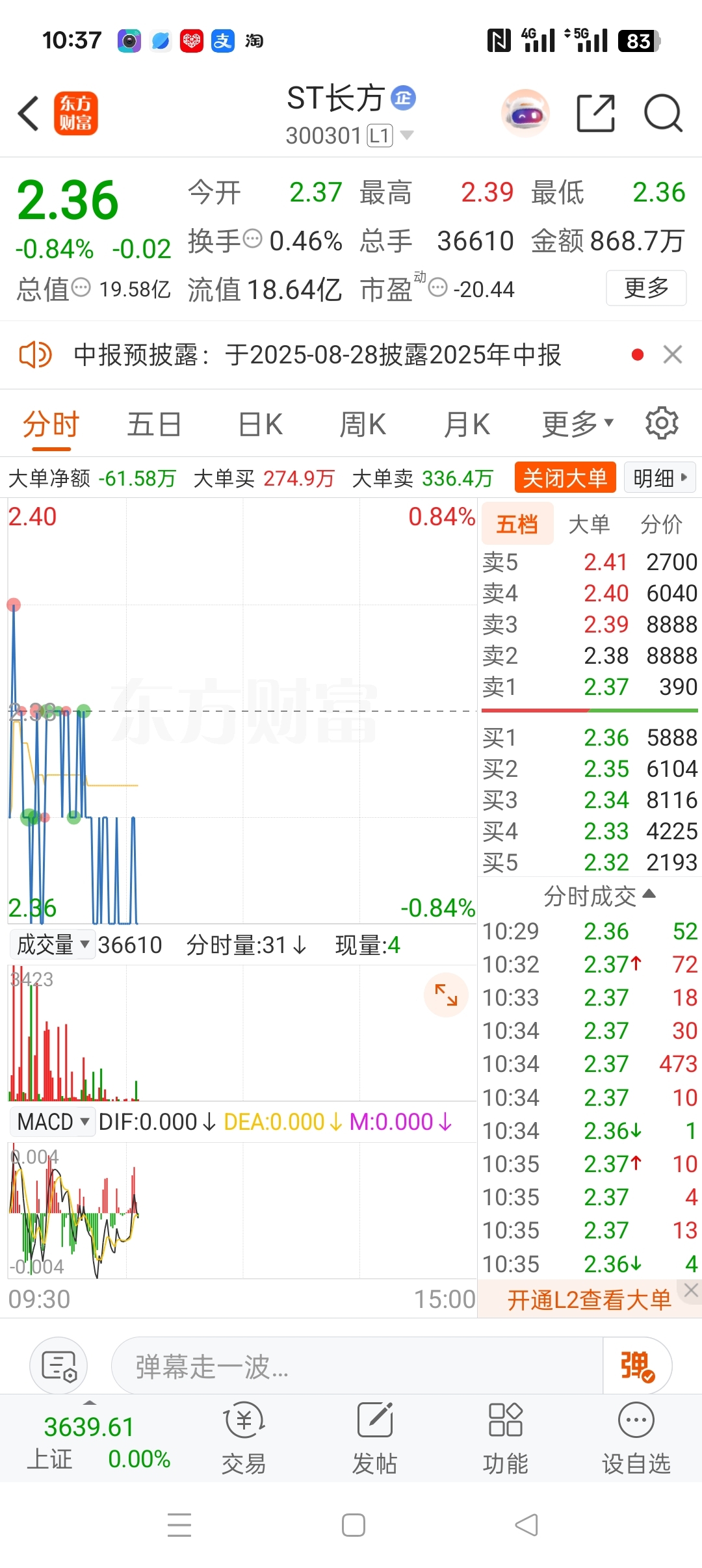Open 开通L2查看大单 link

[x=589, y=1300]
